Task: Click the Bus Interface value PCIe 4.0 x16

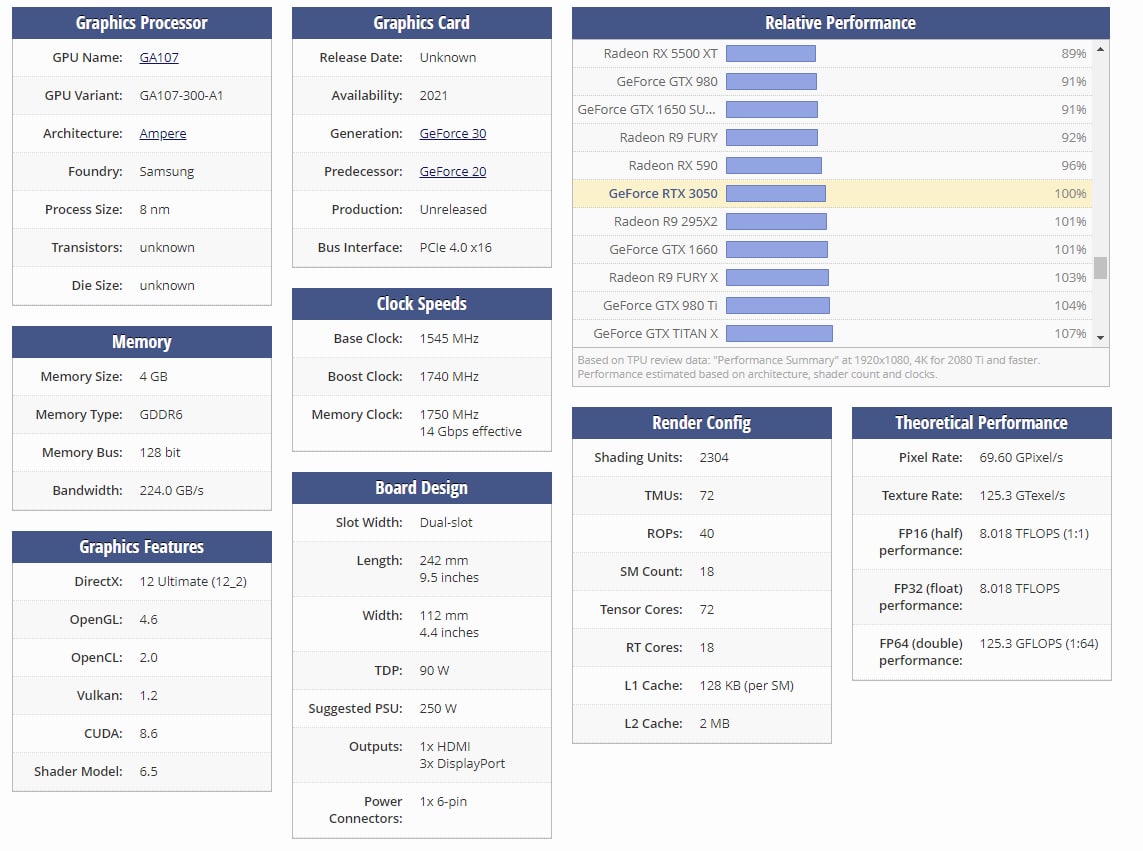Action: coord(456,247)
